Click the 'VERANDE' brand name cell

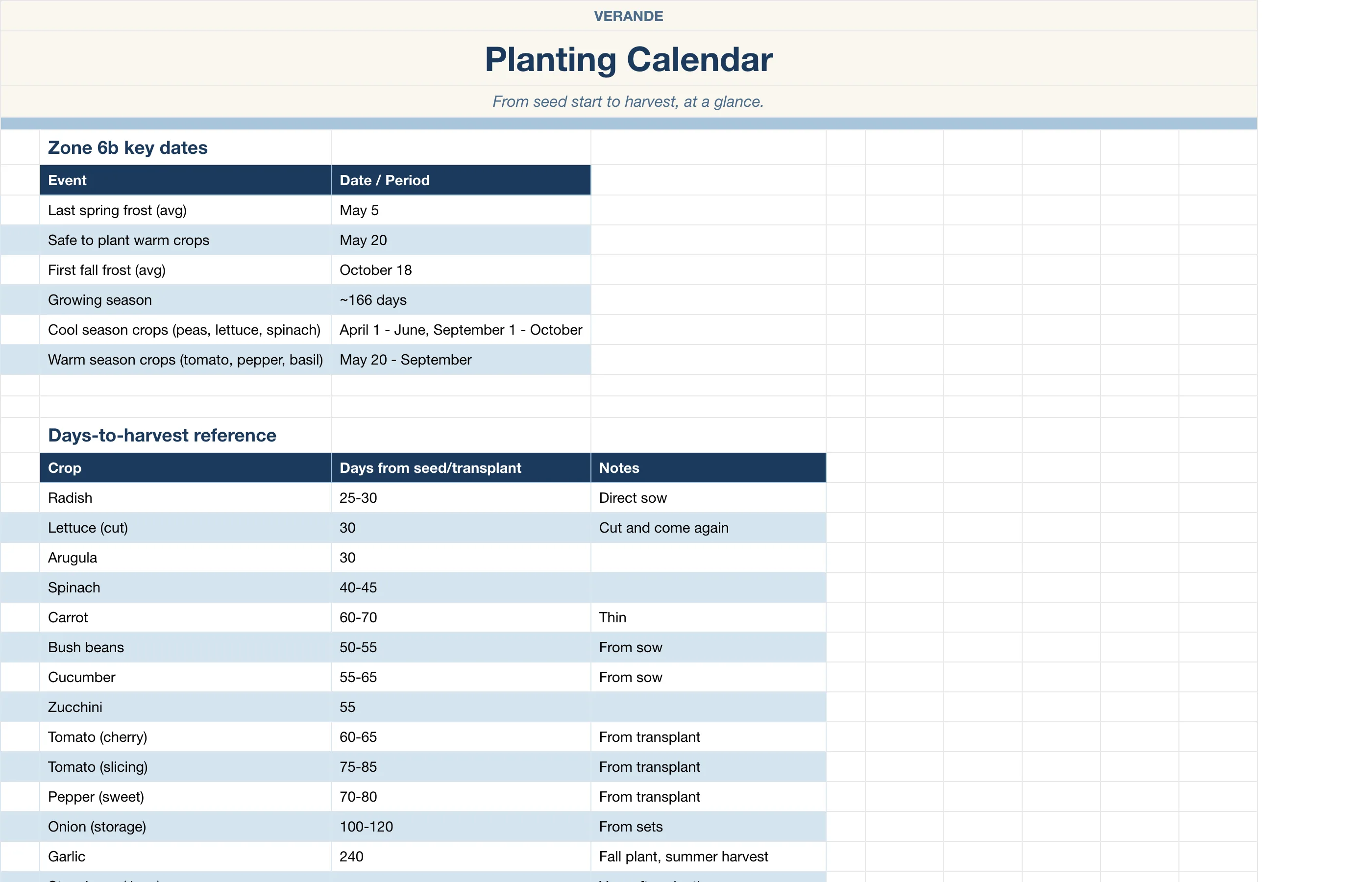pyautogui.click(x=628, y=16)
